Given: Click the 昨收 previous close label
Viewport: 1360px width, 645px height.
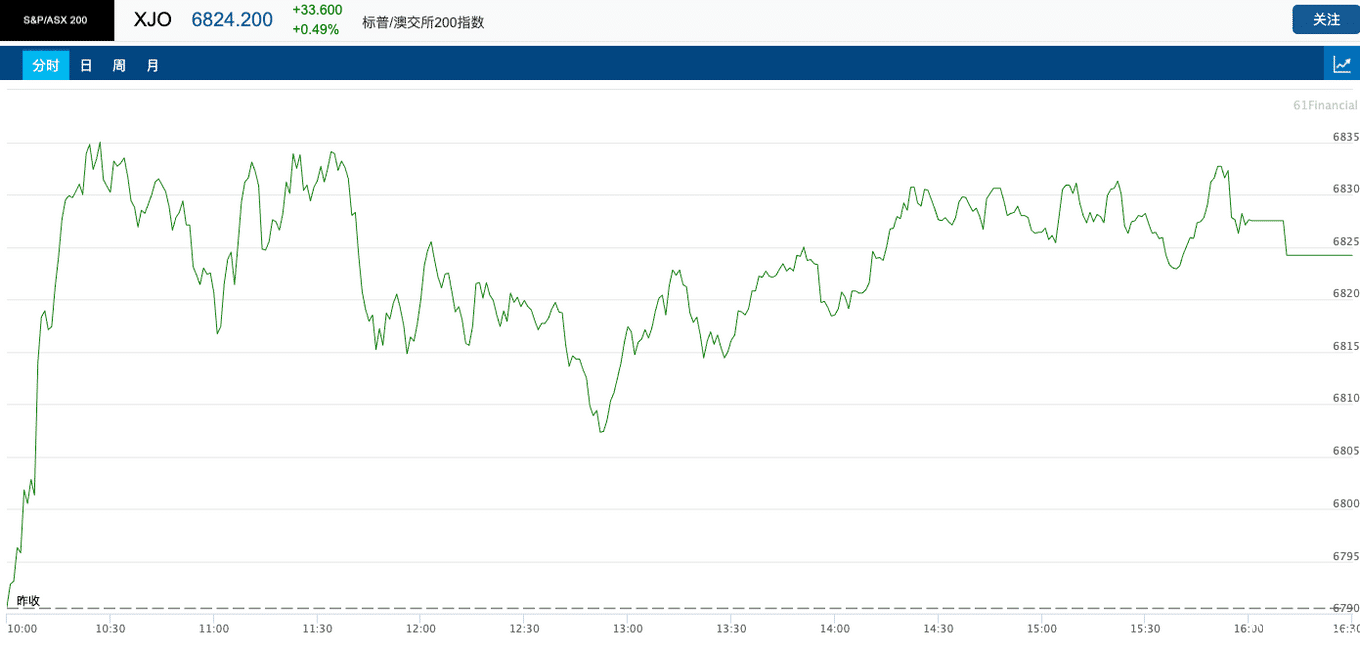Looking at the screenshot, I should (x=28, y=600).
